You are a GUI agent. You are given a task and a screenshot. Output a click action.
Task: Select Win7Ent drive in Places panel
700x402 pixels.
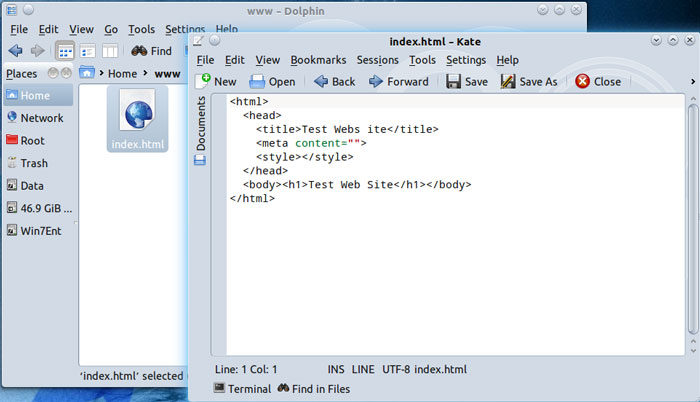38,231
